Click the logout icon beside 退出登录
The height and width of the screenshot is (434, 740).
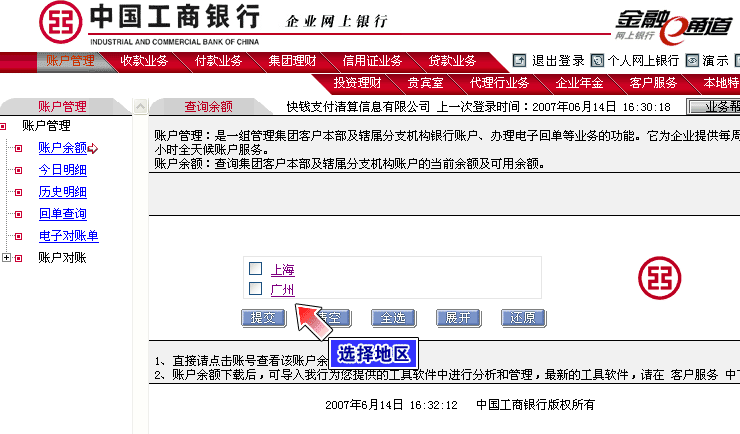519,61
